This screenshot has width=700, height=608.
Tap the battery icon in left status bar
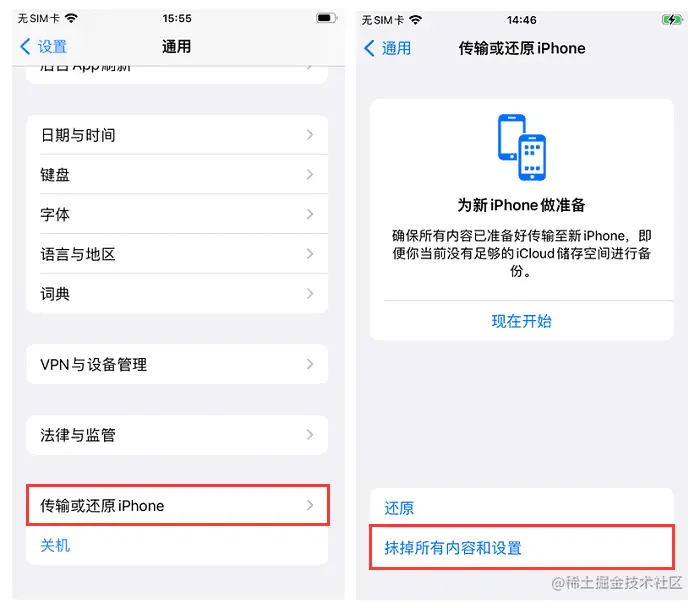click(326, 18)
